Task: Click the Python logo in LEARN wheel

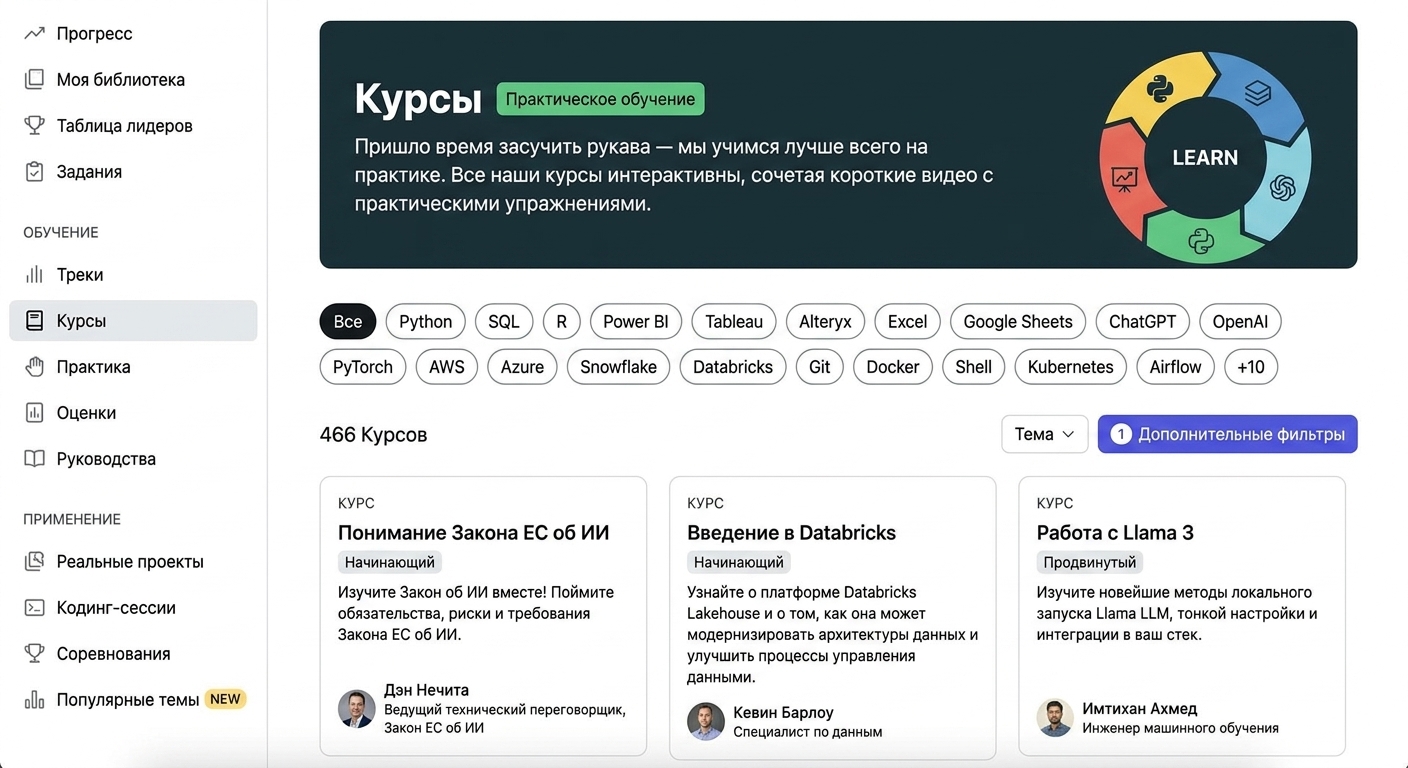Action: click(x=1158, y=89)
